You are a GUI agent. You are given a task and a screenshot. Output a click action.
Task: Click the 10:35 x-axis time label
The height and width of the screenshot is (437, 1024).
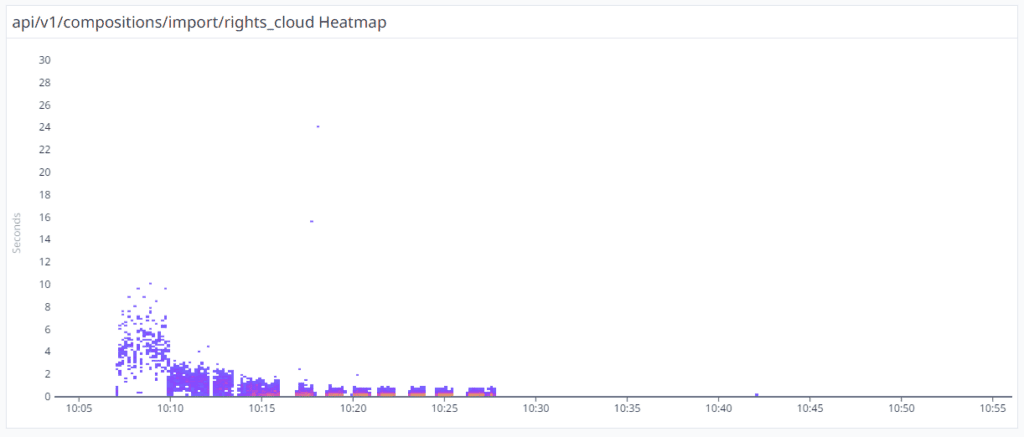click(x=627, y=409)
